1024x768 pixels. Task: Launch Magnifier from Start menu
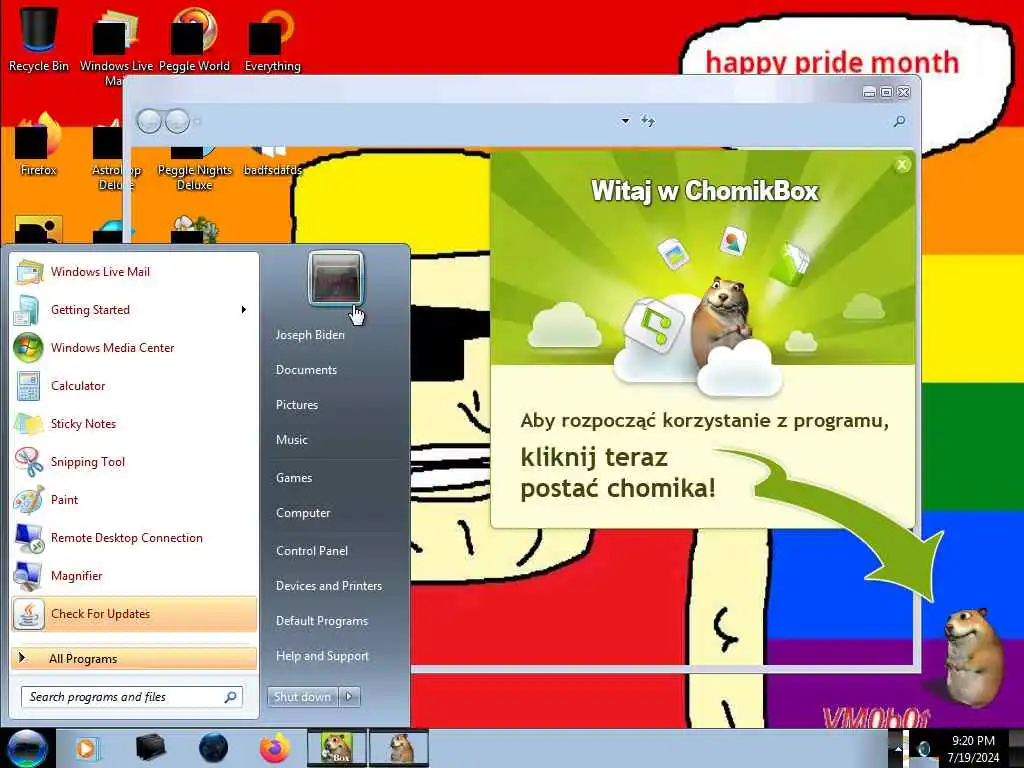pyautogui.click(x=134, y=575)
